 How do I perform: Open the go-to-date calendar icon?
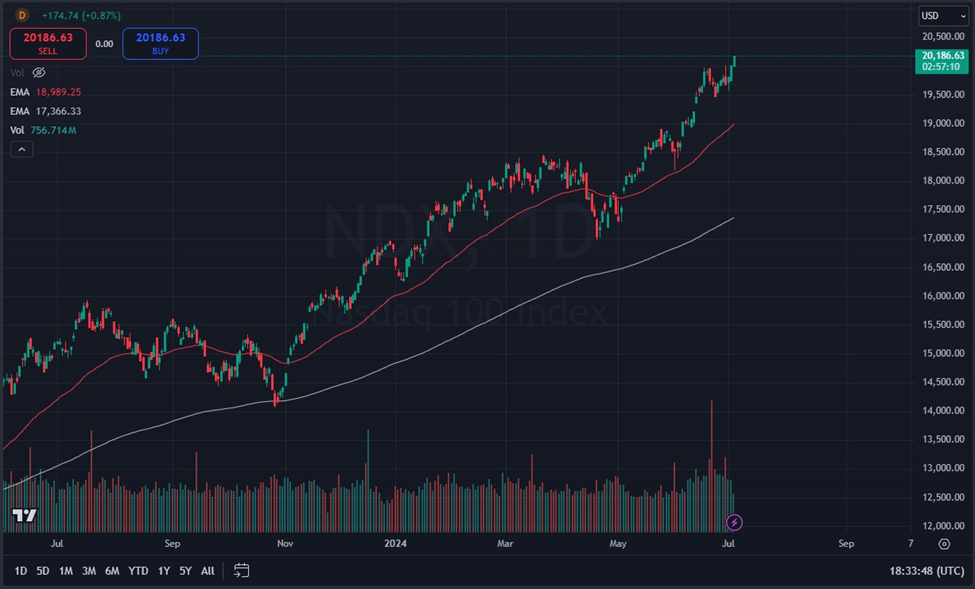tap(241, 570)
